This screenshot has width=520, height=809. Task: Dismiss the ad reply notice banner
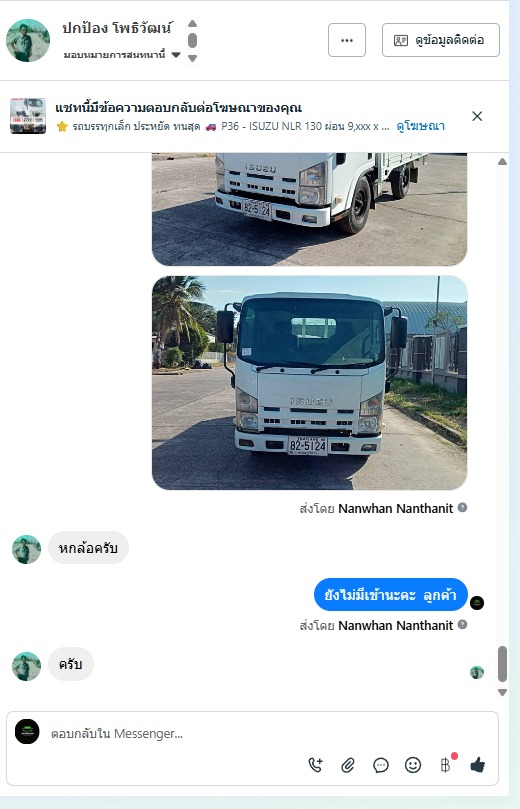click(x=477, y=116)
